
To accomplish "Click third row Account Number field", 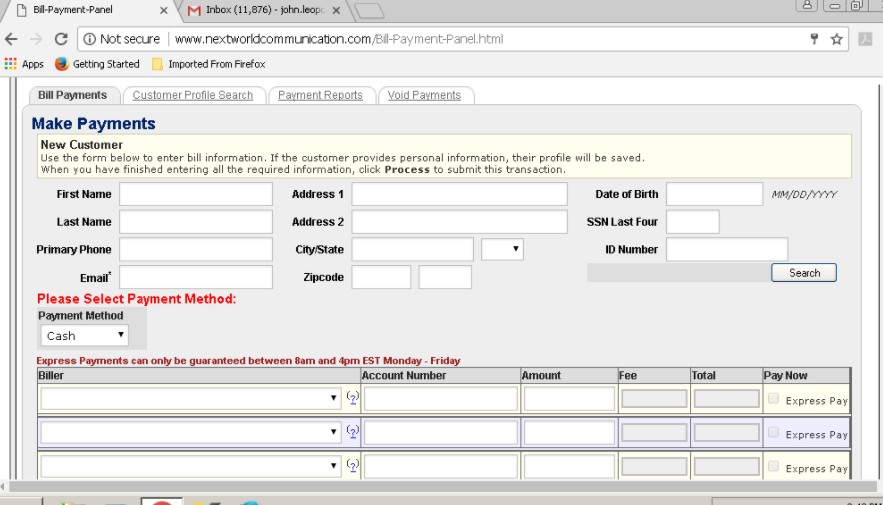I will tap(440, 466).
